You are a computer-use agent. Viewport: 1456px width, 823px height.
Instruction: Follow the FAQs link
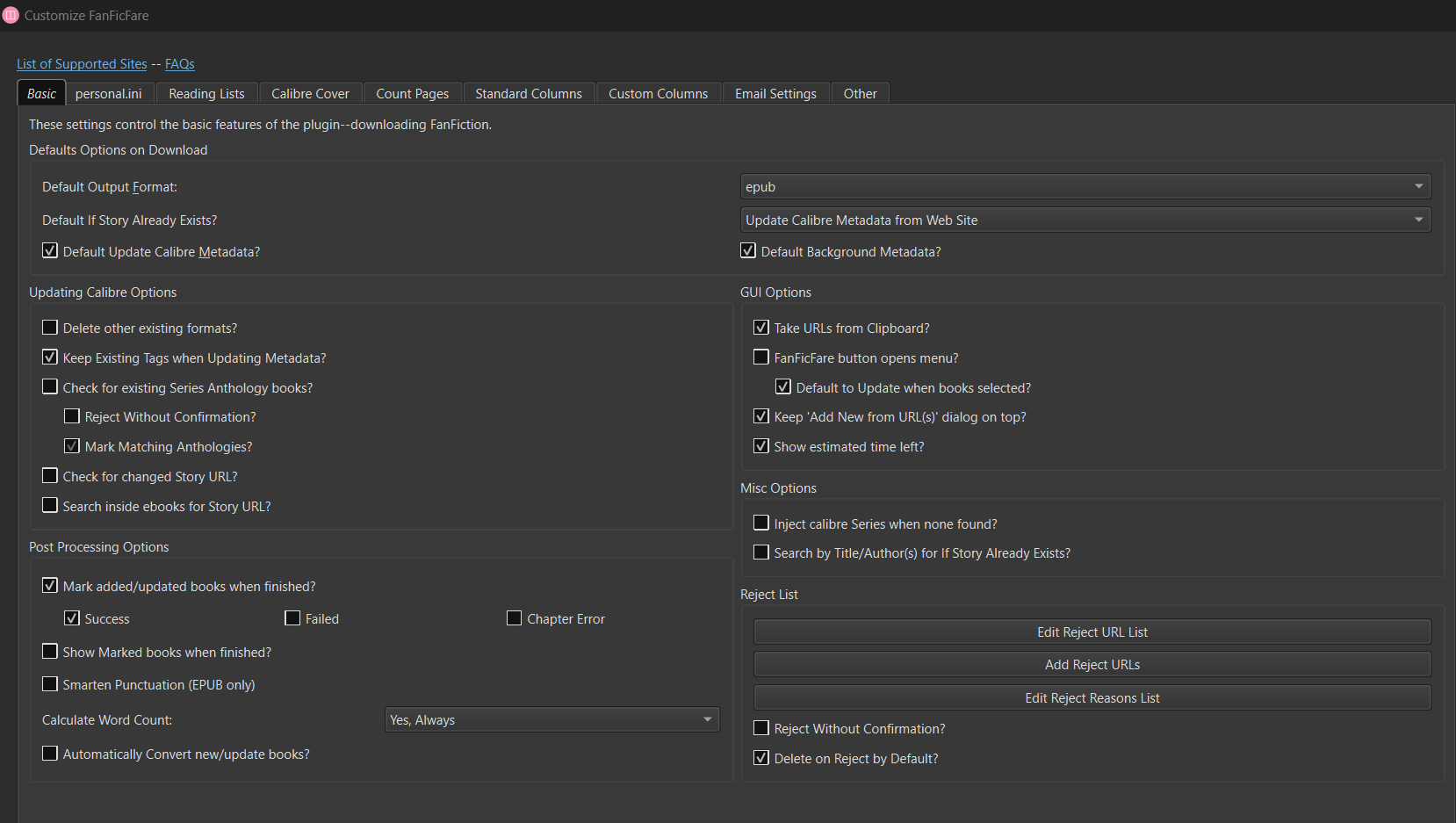[x=180, y=64]
